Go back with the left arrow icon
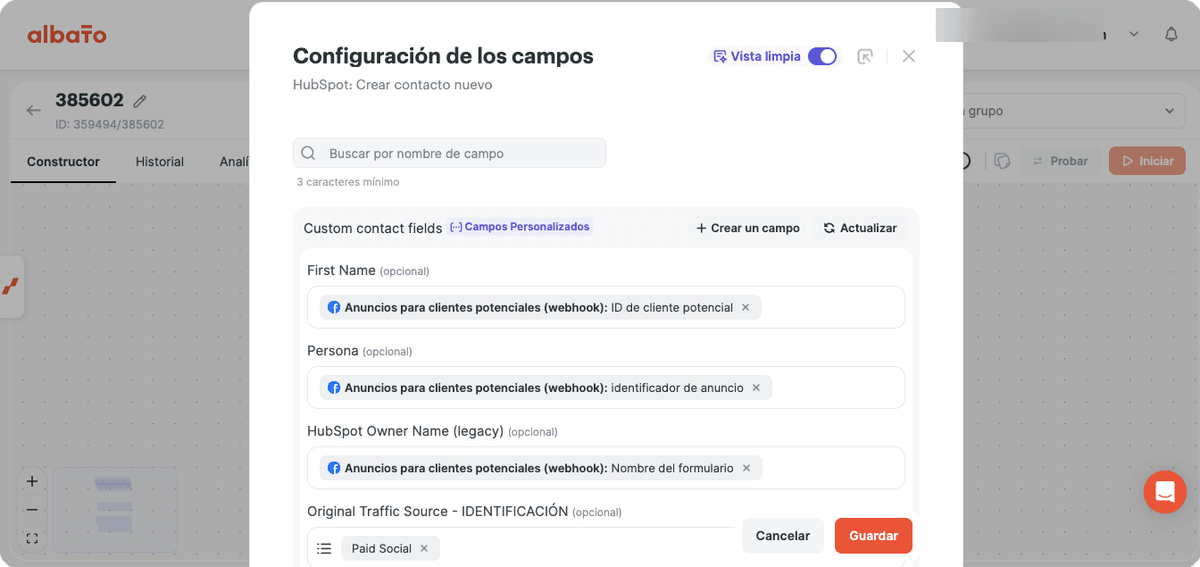 34,110
